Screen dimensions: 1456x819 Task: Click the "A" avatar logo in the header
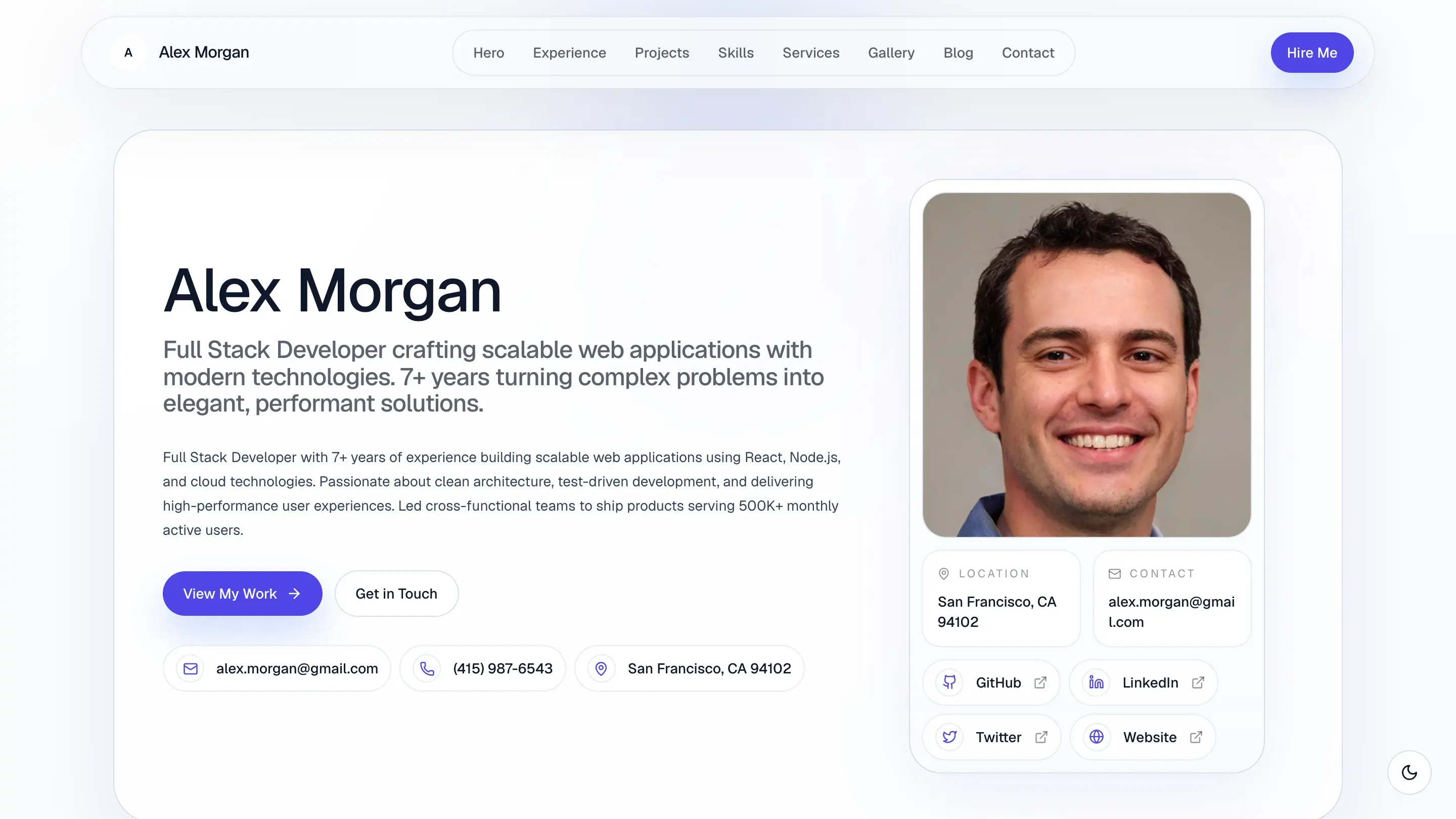click(x=128, y=53)
